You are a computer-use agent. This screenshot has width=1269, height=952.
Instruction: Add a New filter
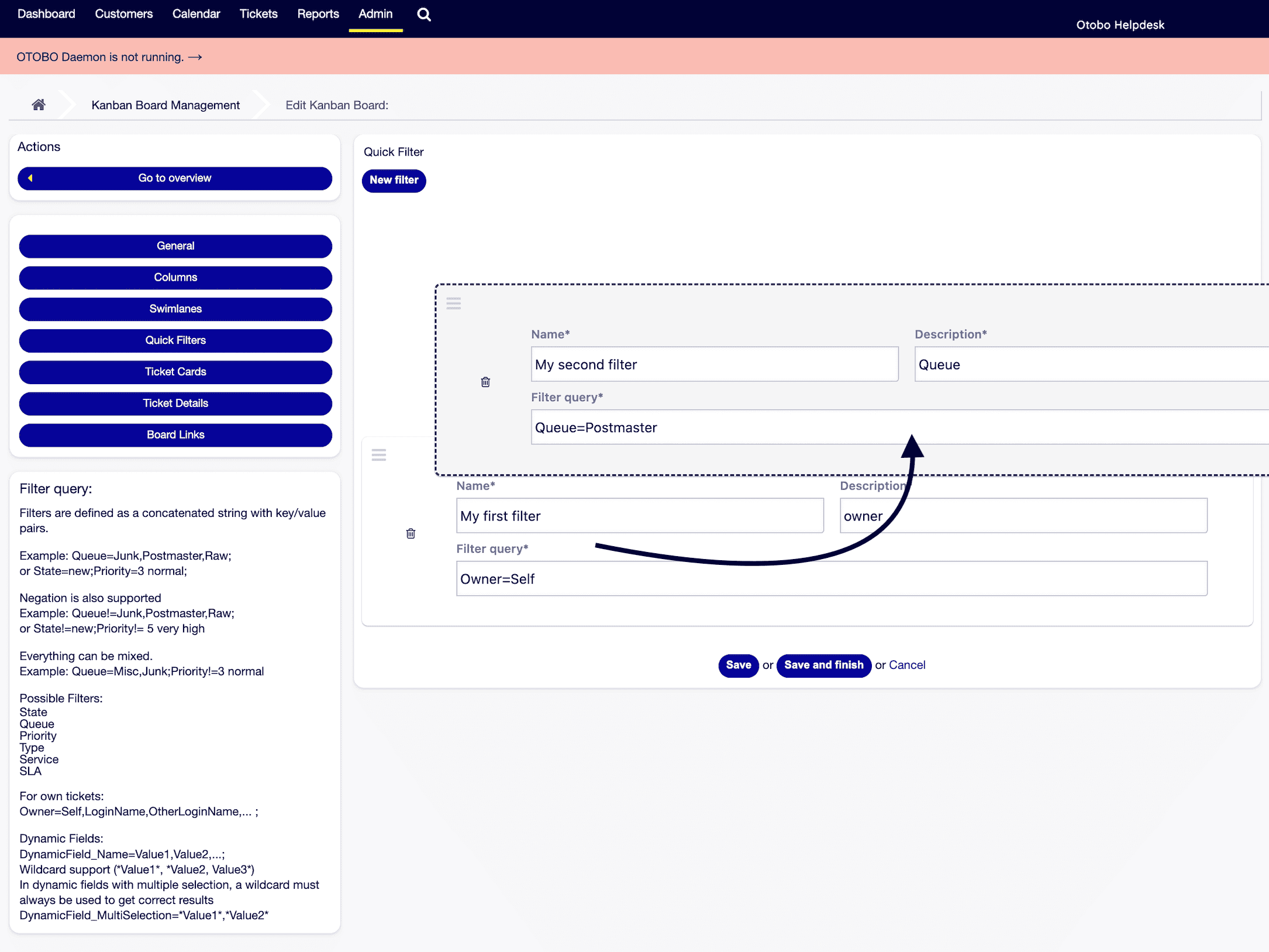pos(394,180)
